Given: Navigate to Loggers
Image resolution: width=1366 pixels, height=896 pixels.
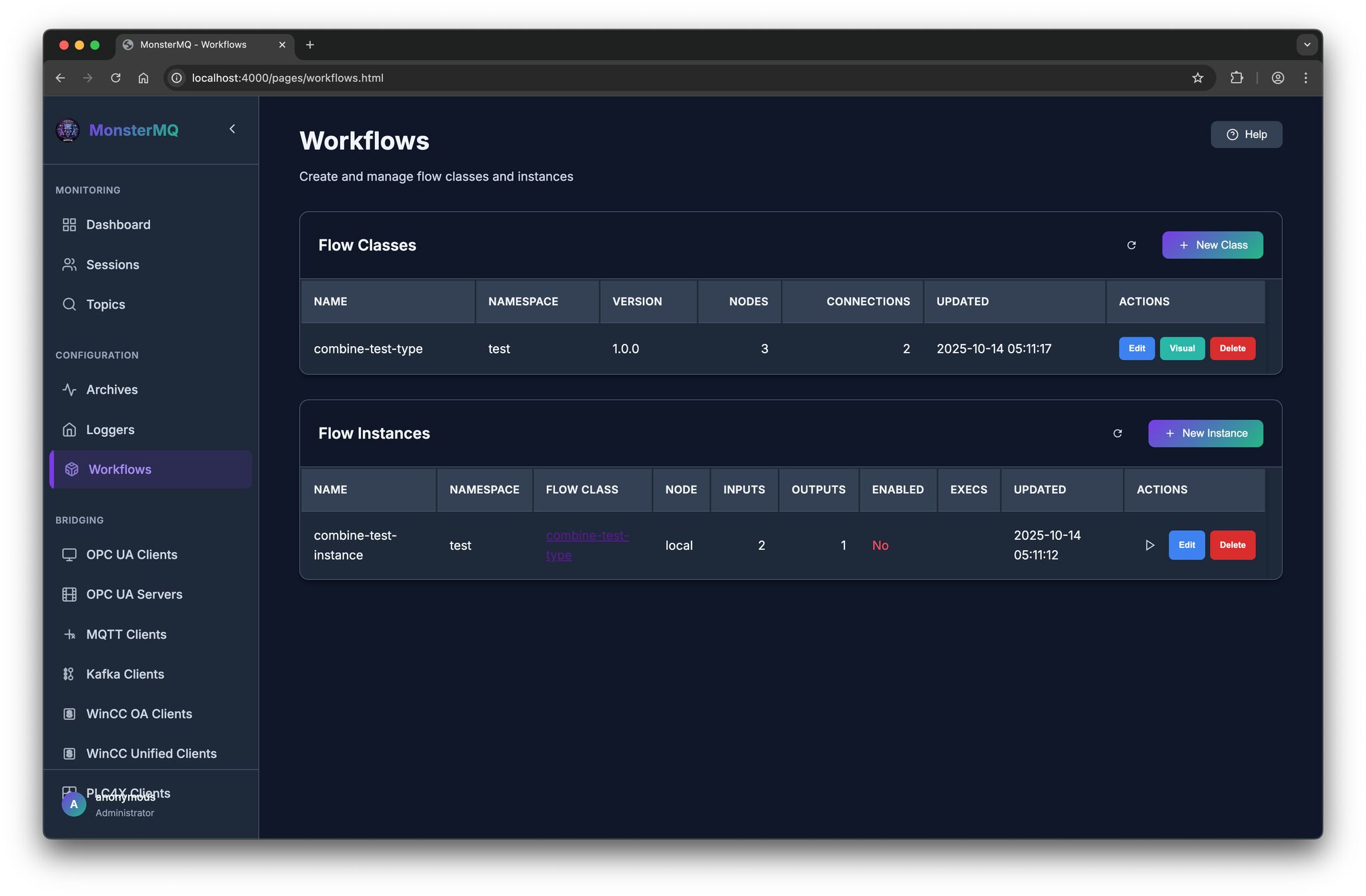Looking at the screenshot, I should (110, 430).
